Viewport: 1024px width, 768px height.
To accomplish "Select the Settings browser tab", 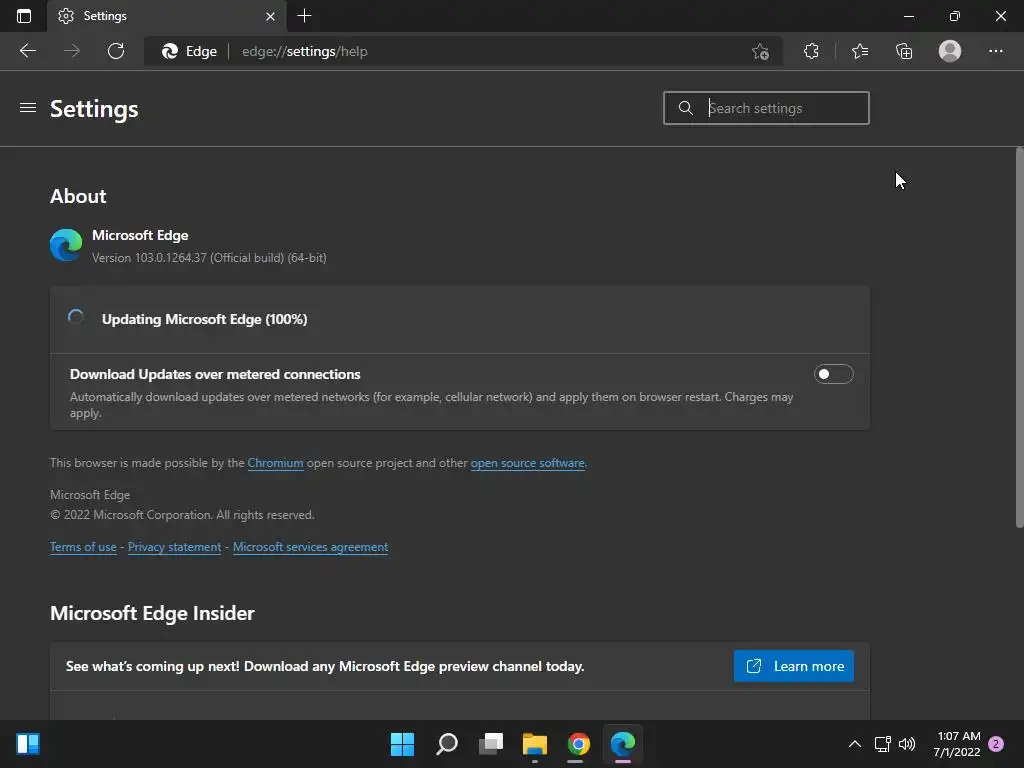I will pyautogui.click(x=167, y=16).
